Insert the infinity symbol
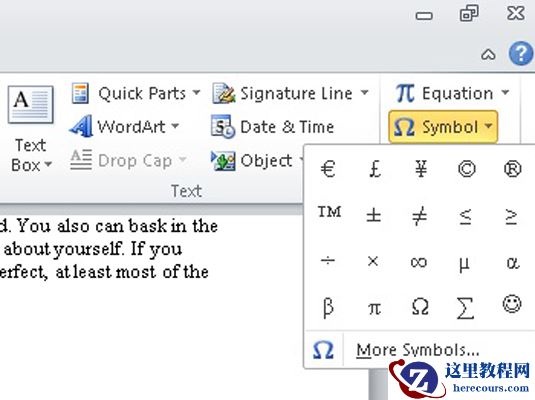Image resolution: width=535 pixels, height=400 pixels. coord(419,262)
